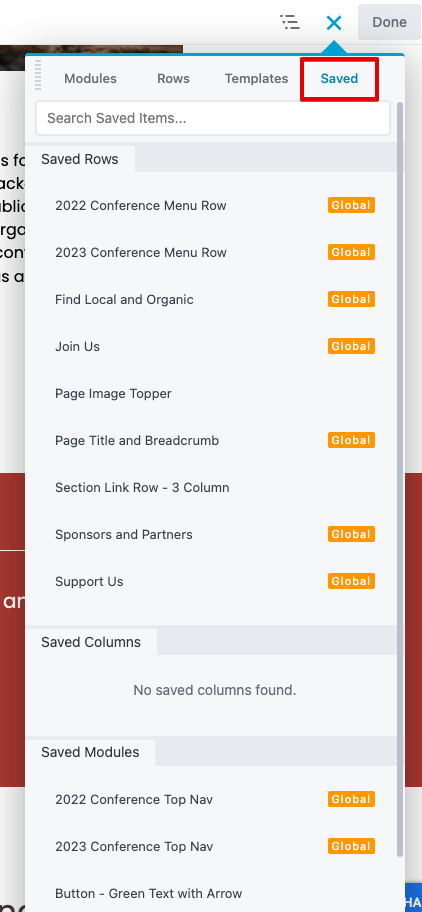Close the content panel with blue X
This screenshot has width=422, height=912.
point(334,23)
